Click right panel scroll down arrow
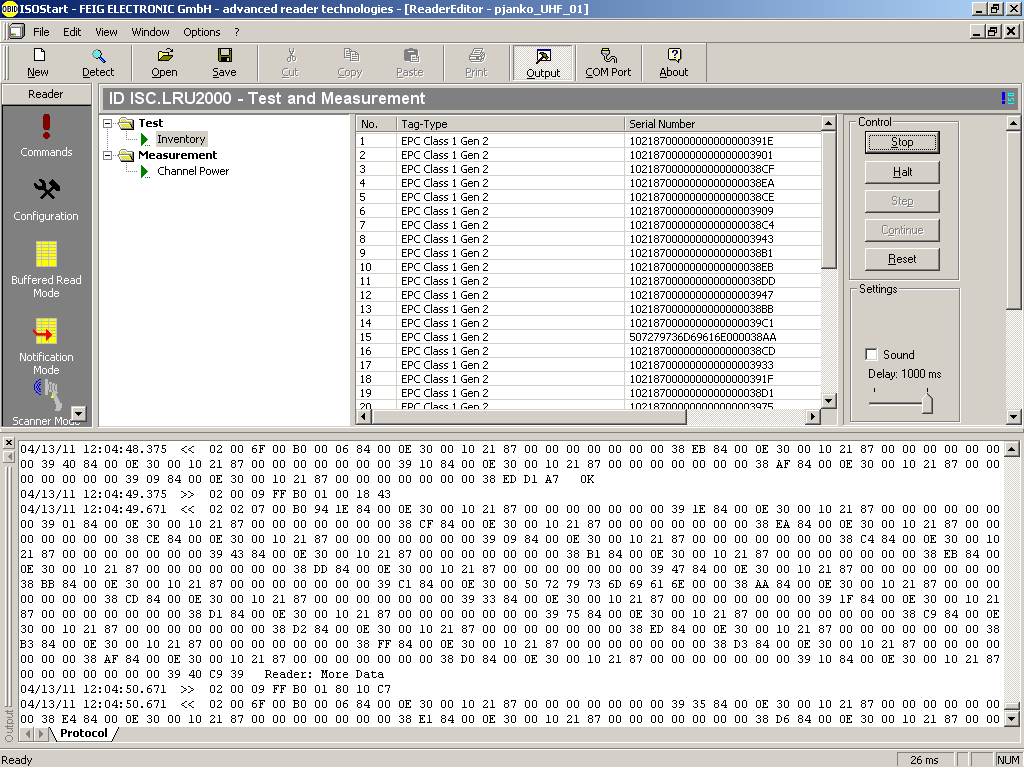Image resolution: width=1024 pixels, height=768 pixels. [x=1013, y=417]
